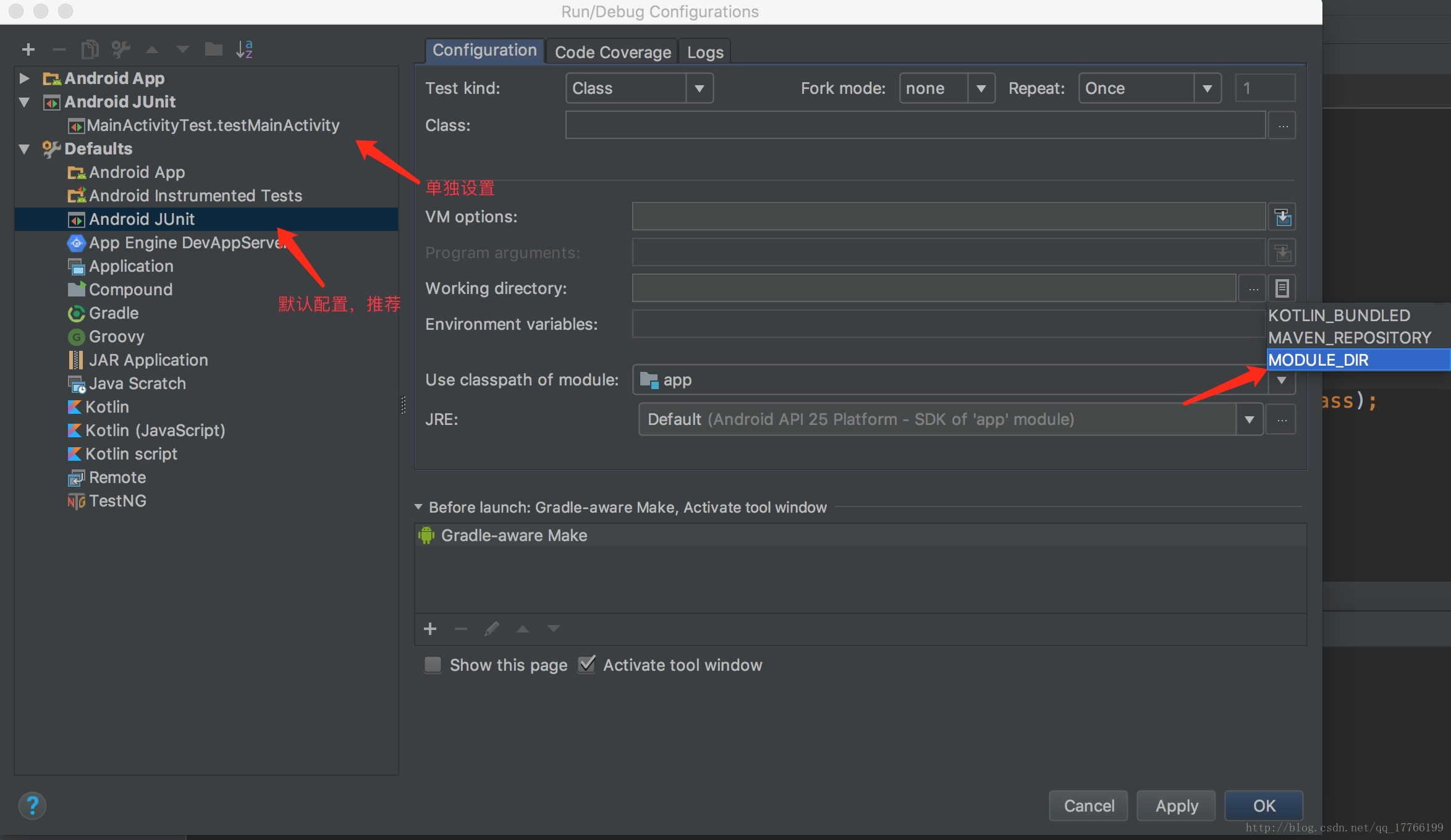
Task: Expand the Android App tree node
Action: [24, 78]
